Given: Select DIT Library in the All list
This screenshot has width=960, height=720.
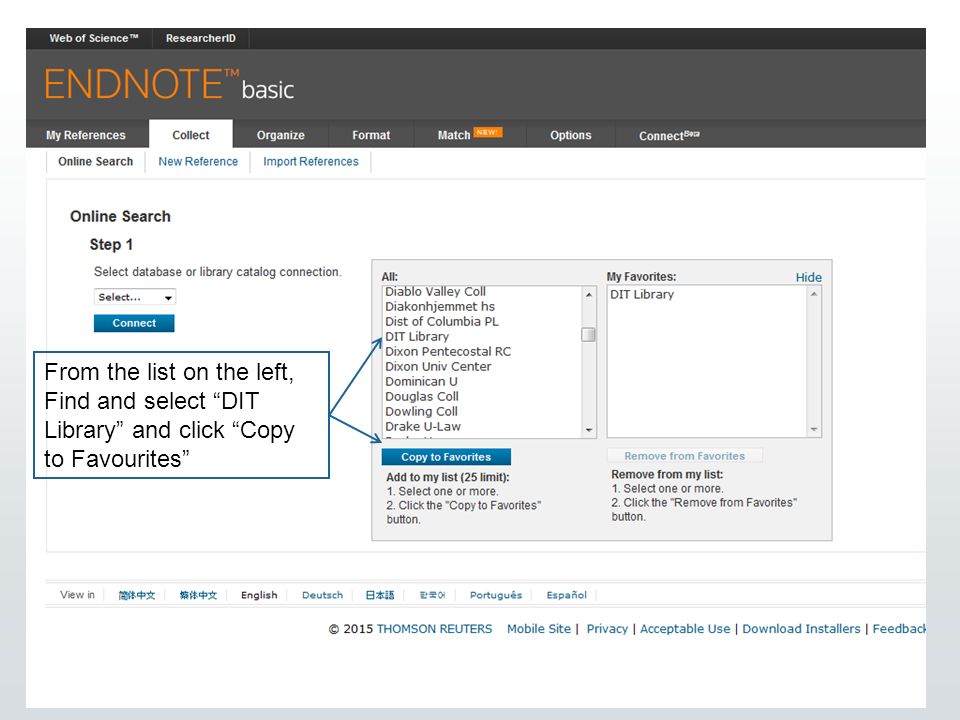Looking at the screenshot, I should pyautogui.click(x=417, y=336).
